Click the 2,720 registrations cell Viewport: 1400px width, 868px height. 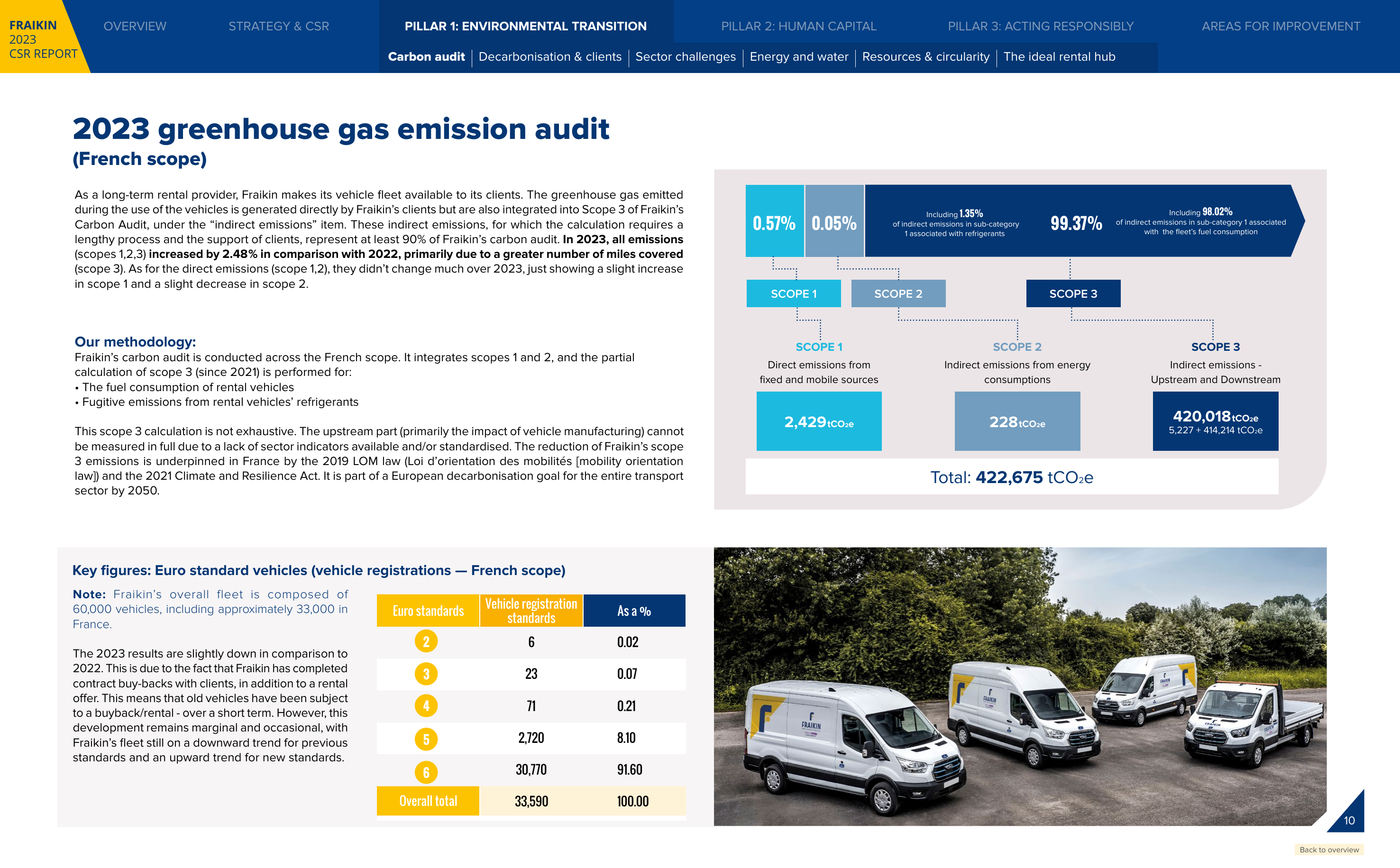pyautogui.click(x=531, y=738)
